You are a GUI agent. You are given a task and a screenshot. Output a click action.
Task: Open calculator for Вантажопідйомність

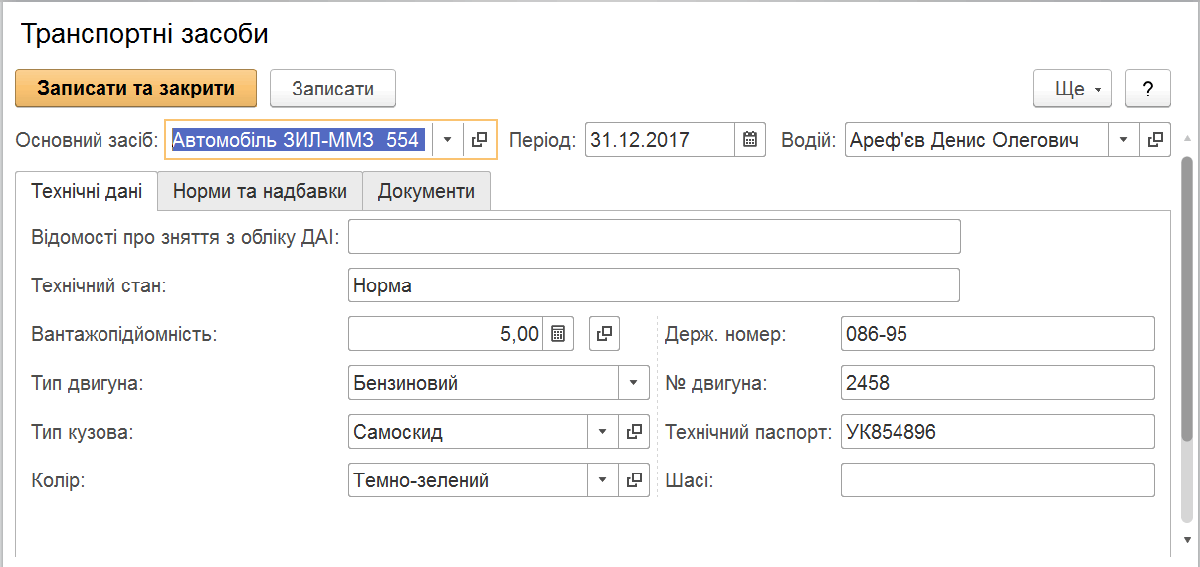point(559,334)
